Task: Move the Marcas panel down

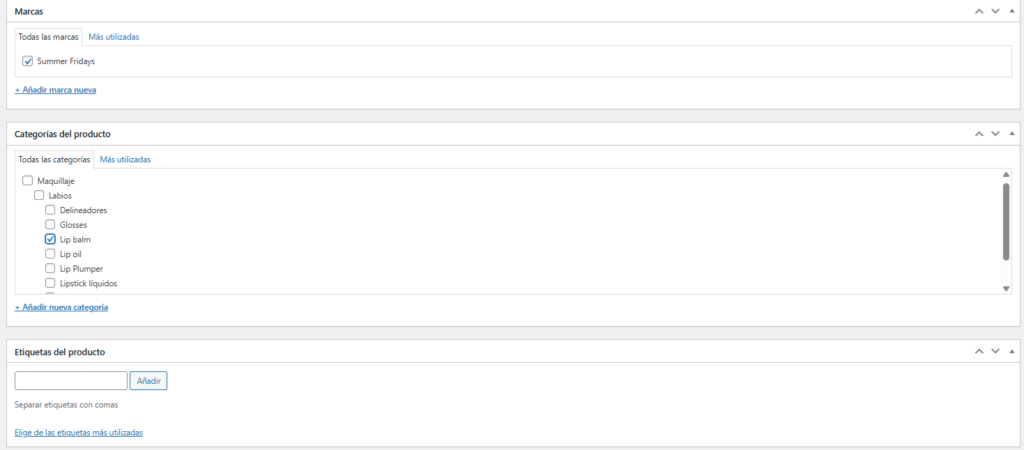Action: tap(995, 11)
